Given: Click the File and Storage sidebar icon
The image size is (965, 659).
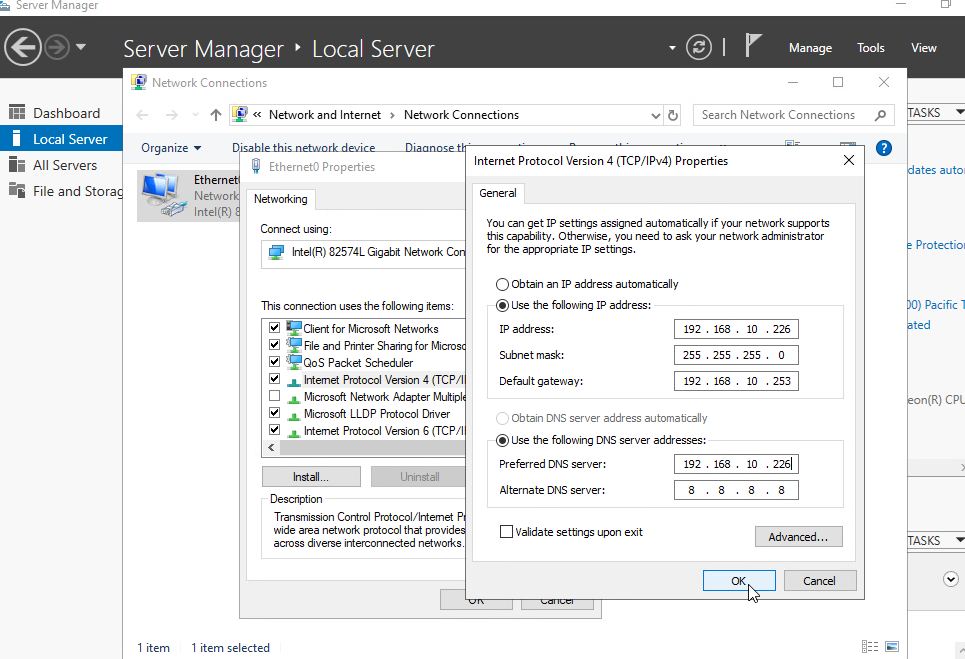Looking at the screenshot, I should coord(17,191).
